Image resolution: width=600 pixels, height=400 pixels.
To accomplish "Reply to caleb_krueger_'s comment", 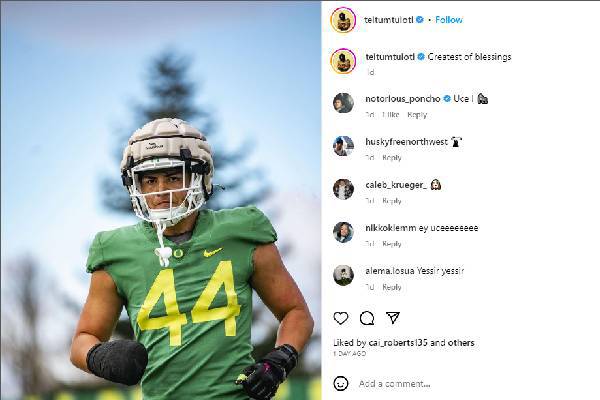I will tap(392, 201).
